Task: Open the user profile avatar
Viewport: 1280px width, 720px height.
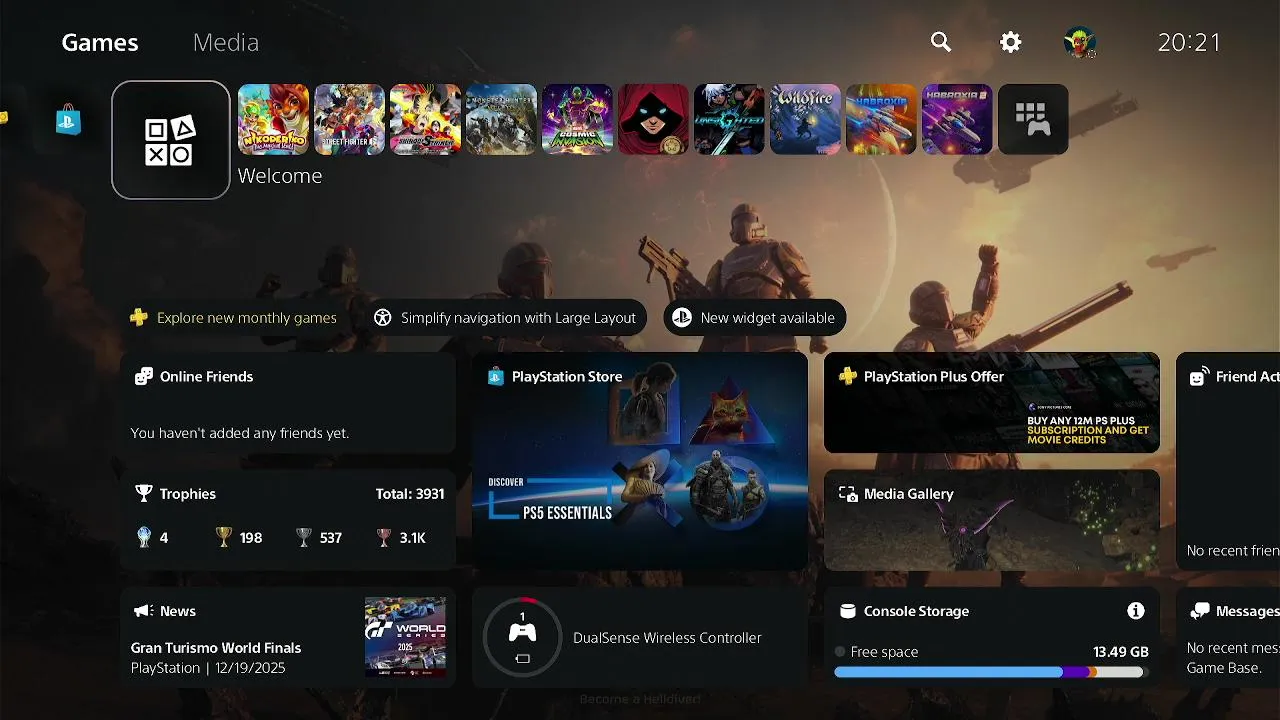Action: click(x=1080, y=42)
